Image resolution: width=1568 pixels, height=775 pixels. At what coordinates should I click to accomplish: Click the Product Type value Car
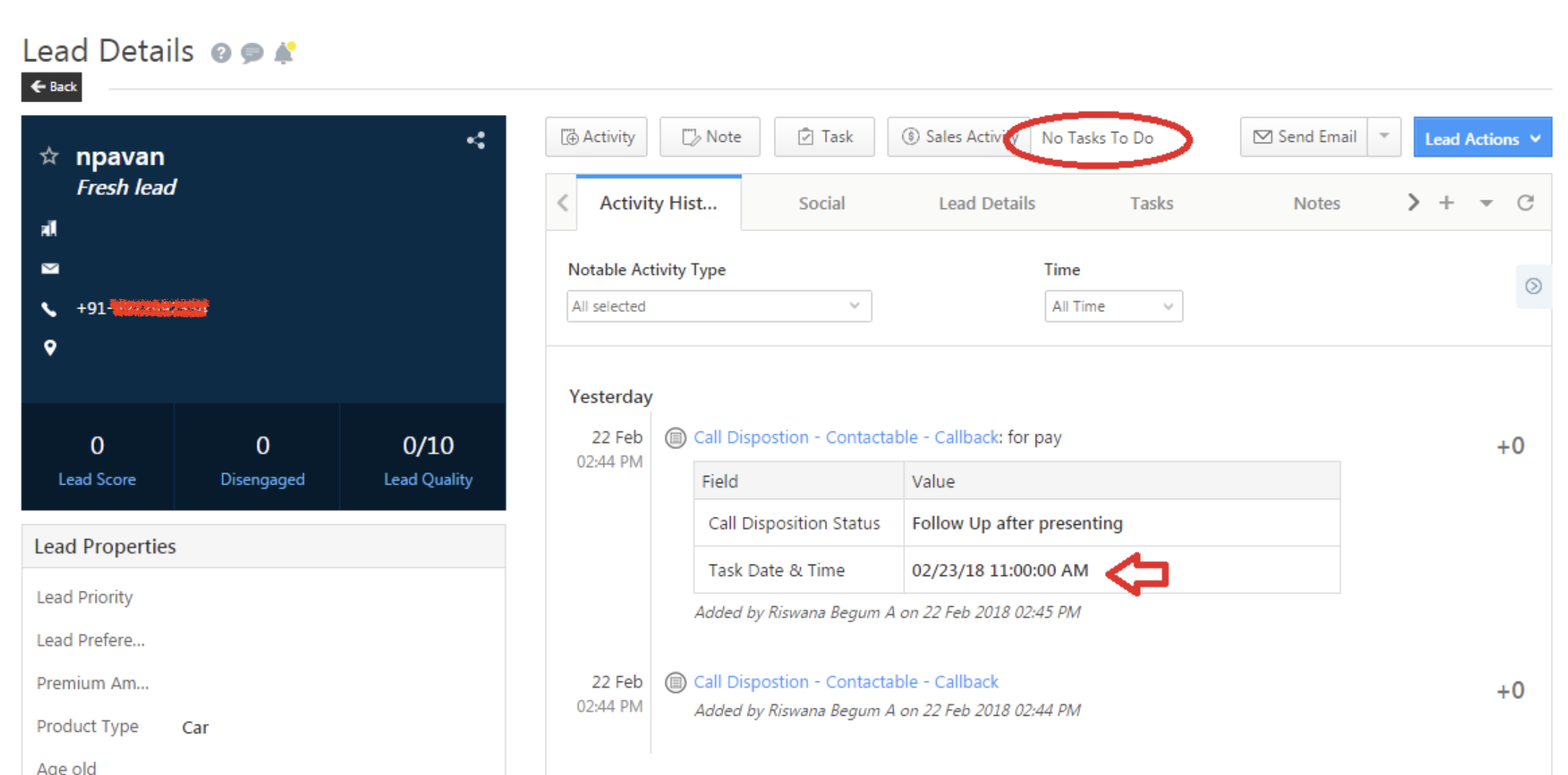[x=195, y=727]
